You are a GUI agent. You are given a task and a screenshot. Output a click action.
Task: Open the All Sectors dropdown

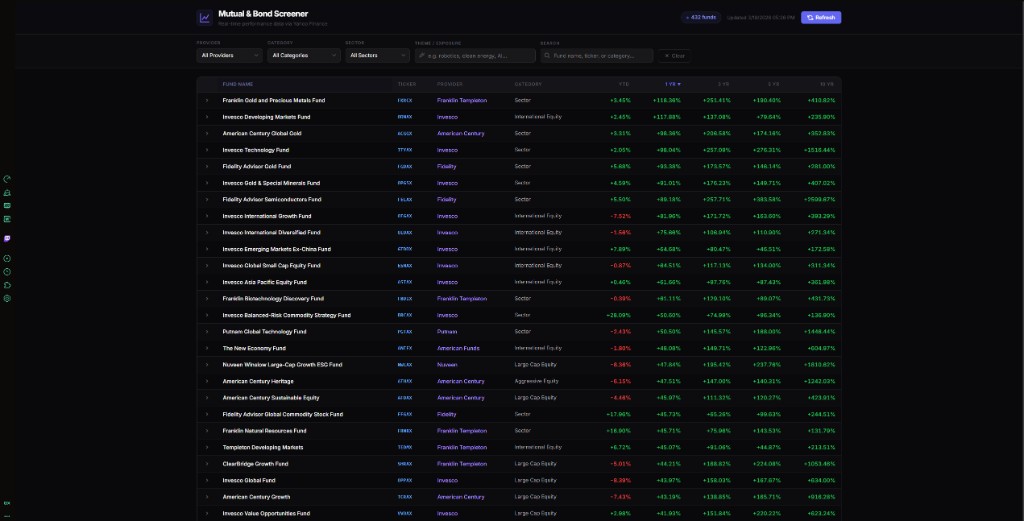click(x=377, y=55)
